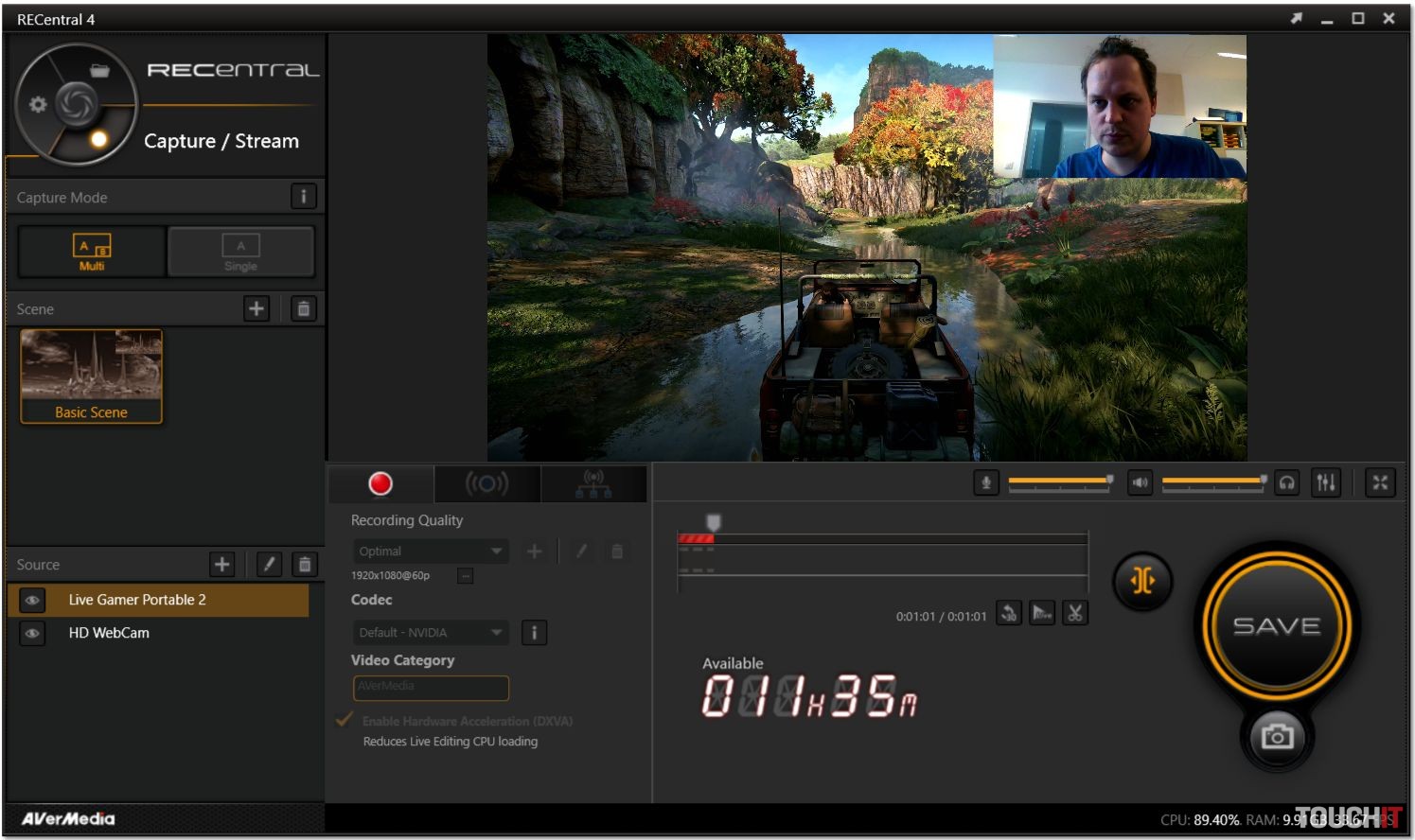The height and width of the screenshot is (840, 1415).
Task: Toggle Enable Hardware Acceleration checkbox
Action: pyautogui.click(x=345, y=721)
